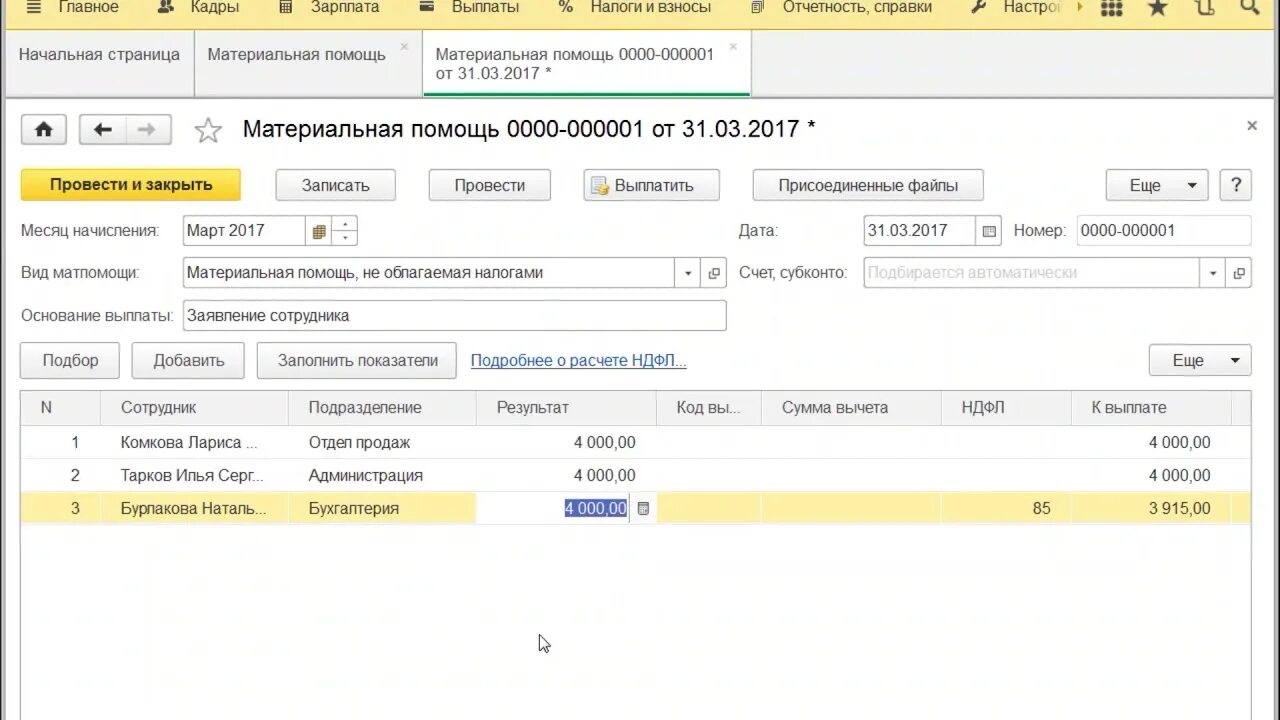Open the top Еще dropdown menu
The image size is (1280, 720).
(x=1157, y=185)
